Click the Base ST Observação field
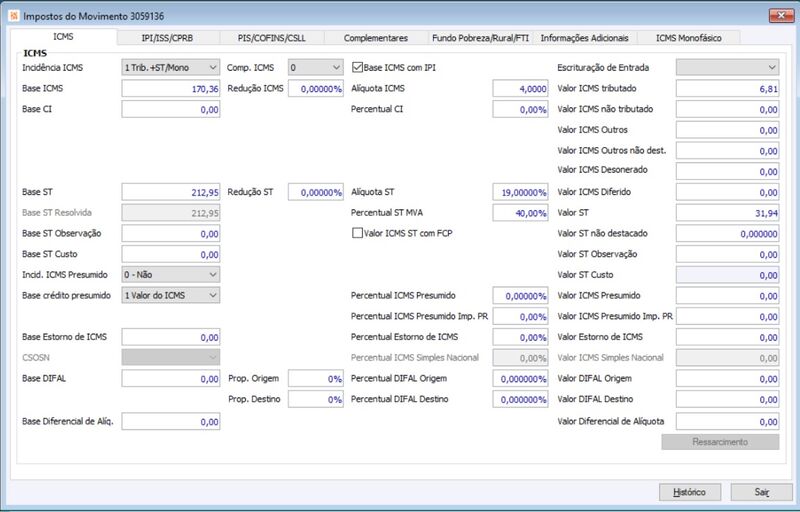The width and height of the screenshot is (800, 512). point(171,234)
